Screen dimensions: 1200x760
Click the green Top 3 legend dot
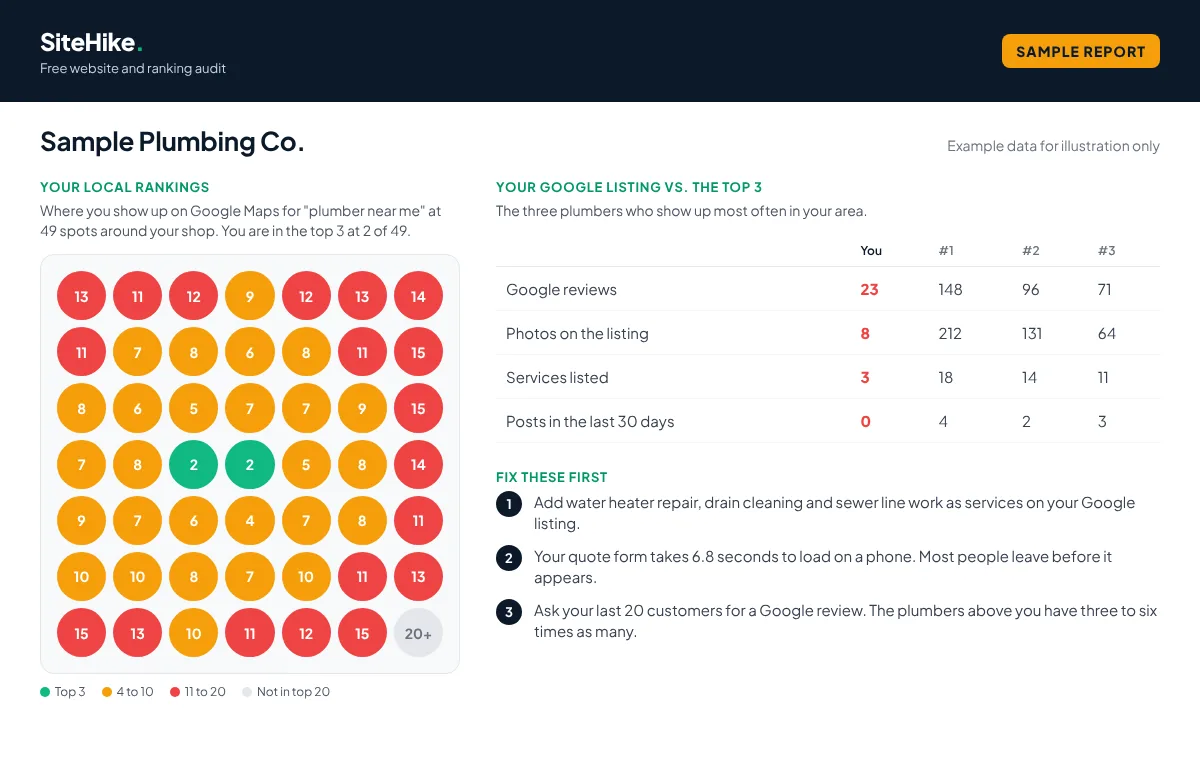coord(45,692)
